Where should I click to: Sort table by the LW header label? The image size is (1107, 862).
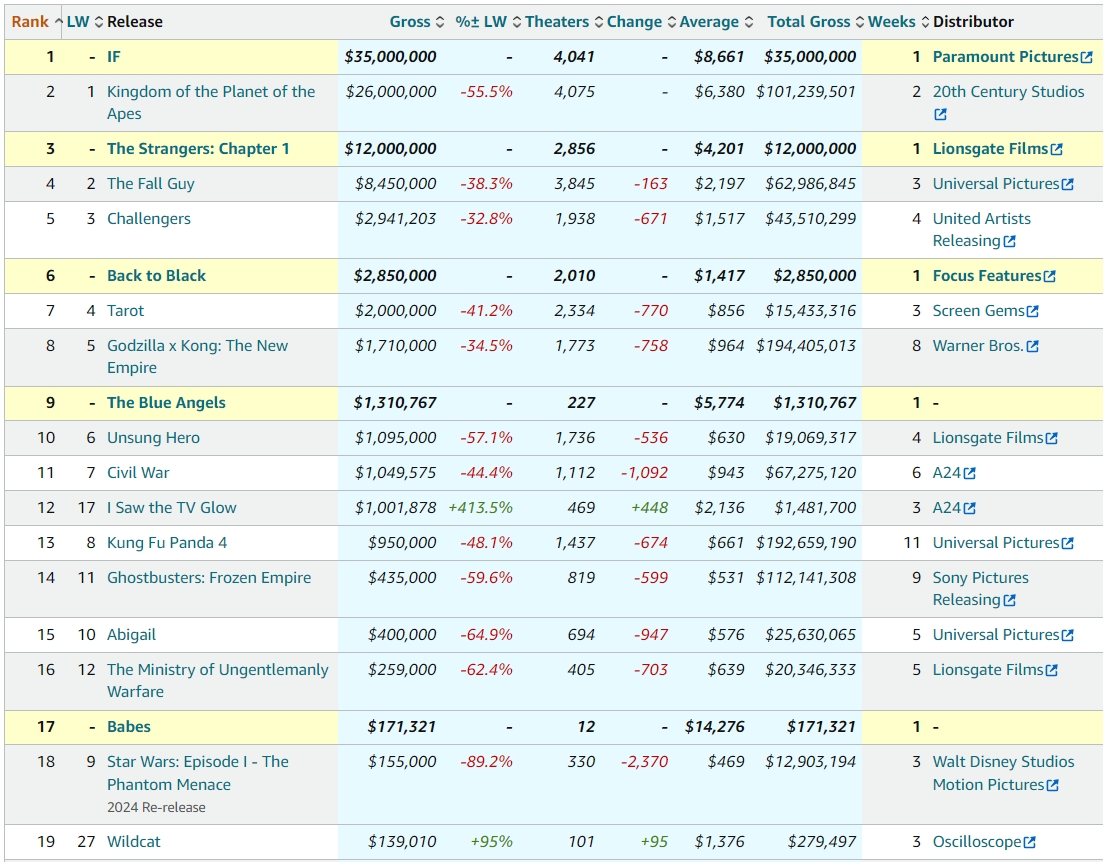point(78,22)
